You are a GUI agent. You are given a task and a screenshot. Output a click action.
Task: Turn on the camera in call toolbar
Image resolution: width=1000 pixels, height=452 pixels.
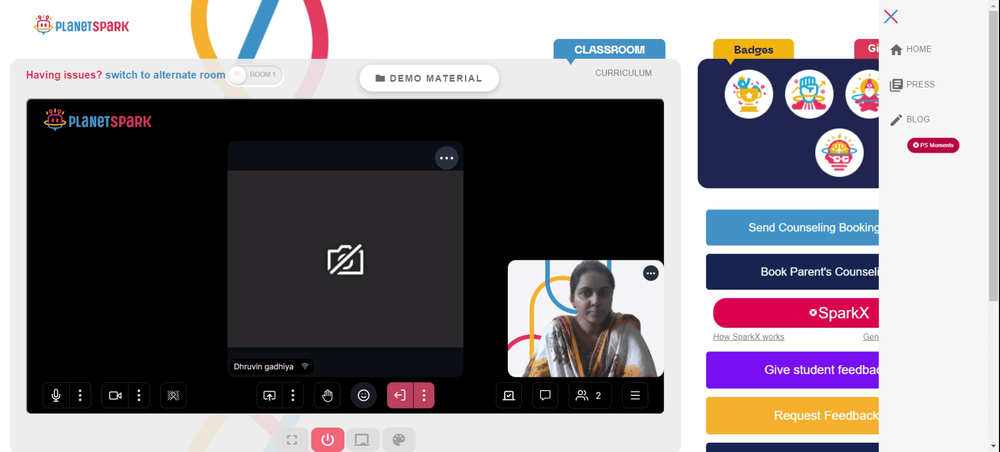click(115, 395)
